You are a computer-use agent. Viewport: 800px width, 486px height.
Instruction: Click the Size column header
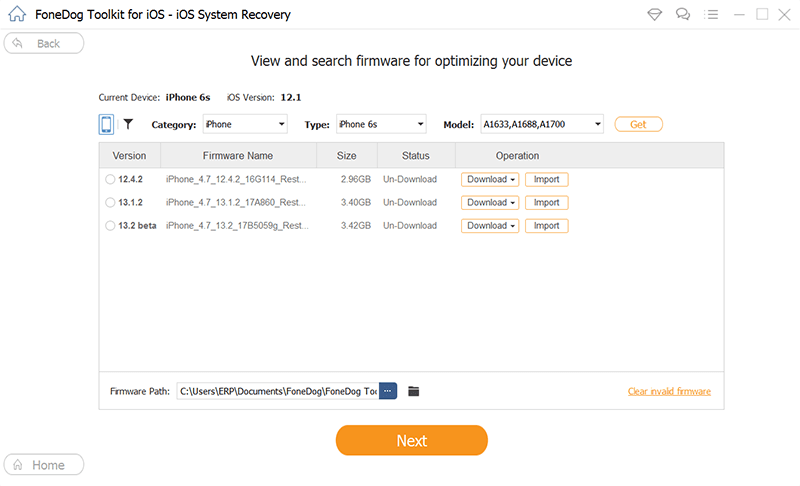click(x=347, y=156)
